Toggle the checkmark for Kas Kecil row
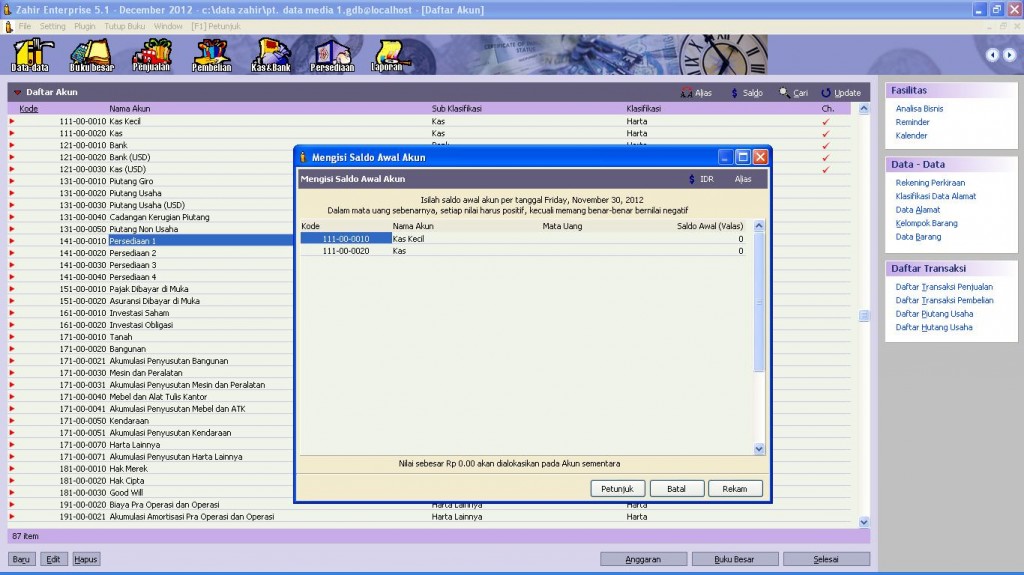1024x575 pixels. 826,121
